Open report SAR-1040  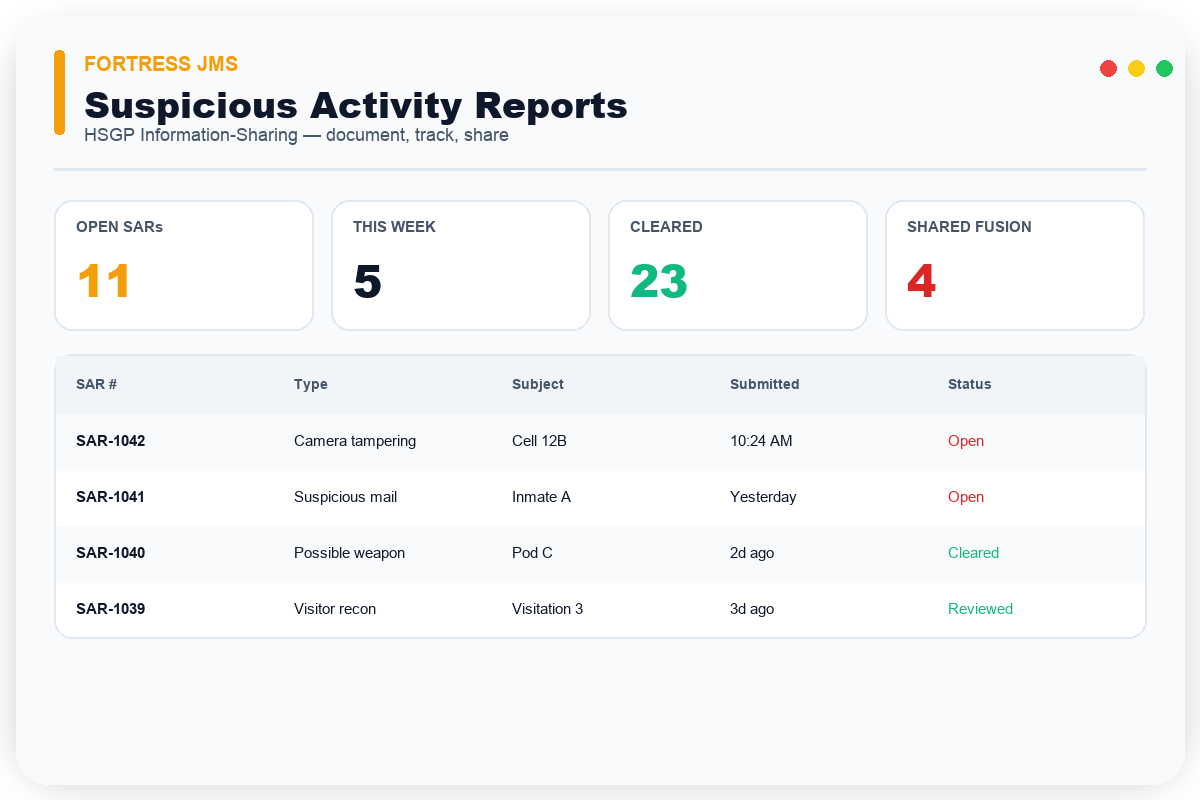pos(111,553)
